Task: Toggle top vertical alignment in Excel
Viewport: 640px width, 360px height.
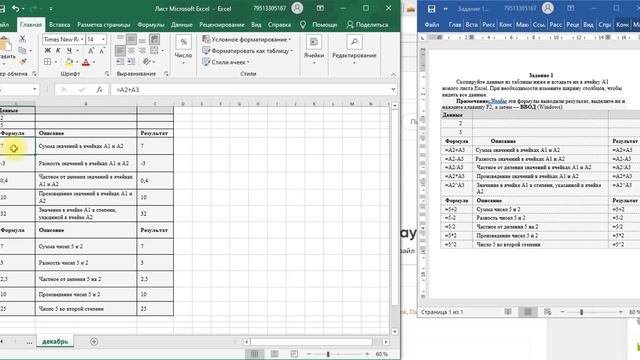Action: pos(120,39)
